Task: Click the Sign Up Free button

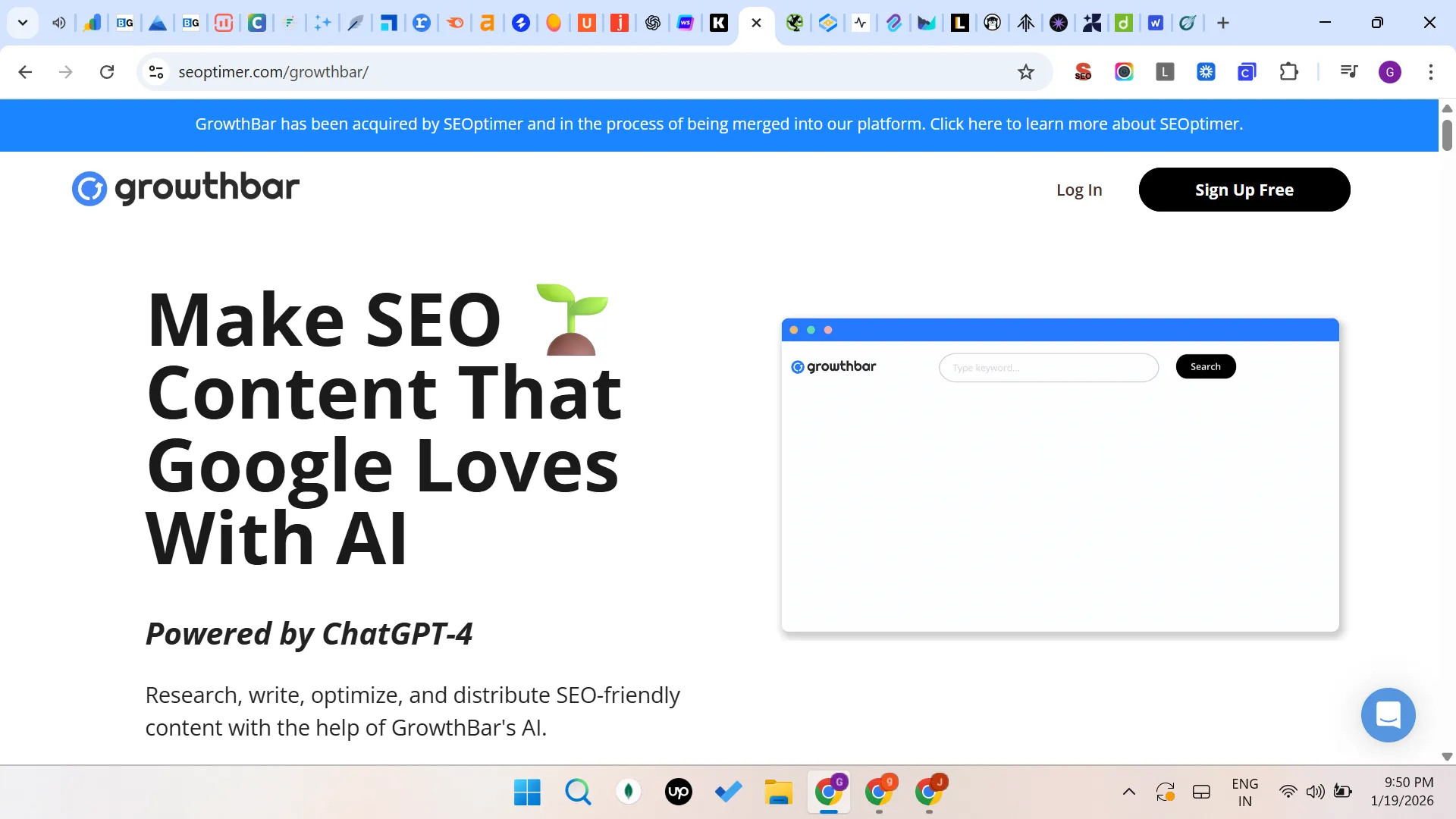Action: (1244, 190)
